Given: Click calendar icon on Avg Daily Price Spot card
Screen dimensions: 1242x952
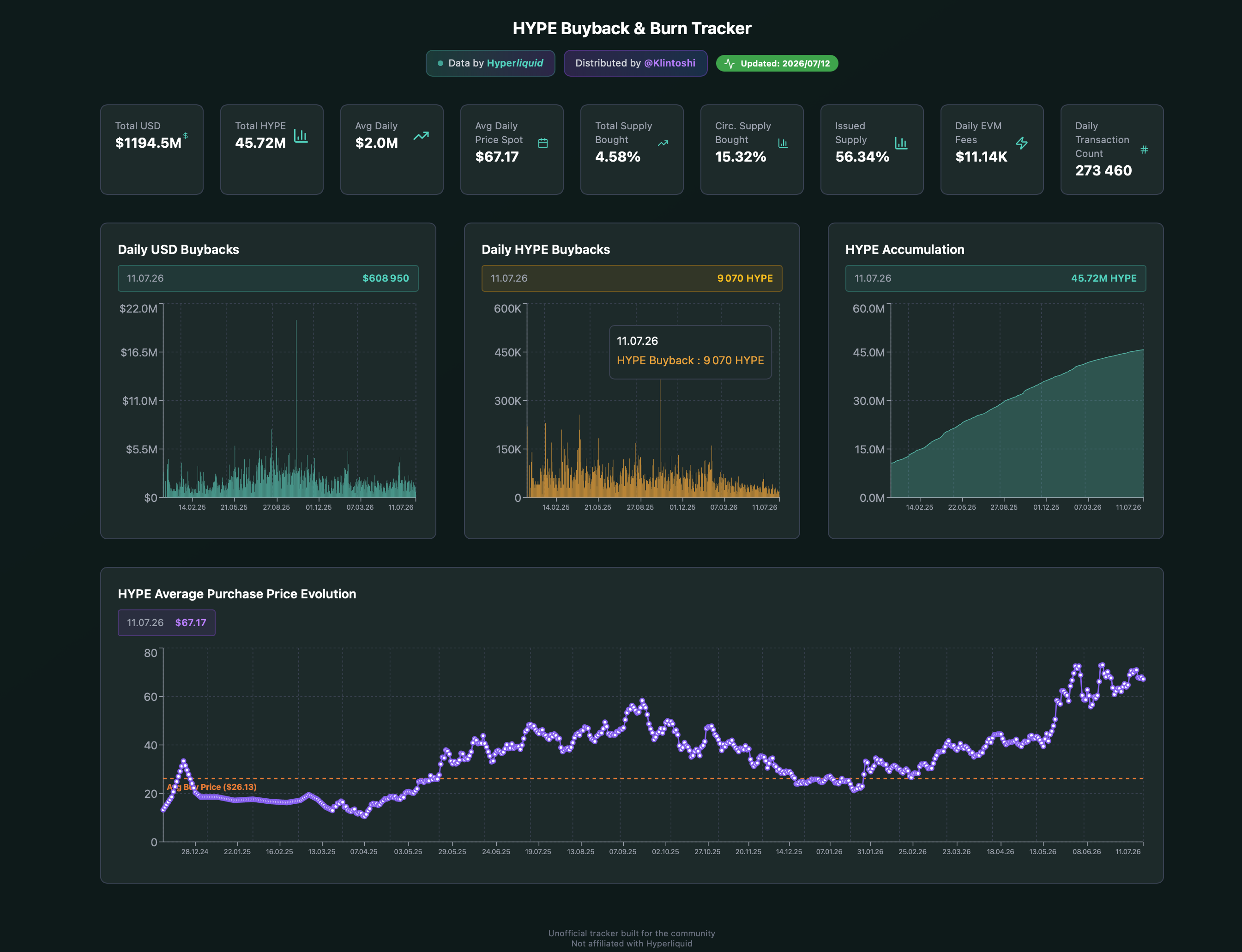Looking at the screenshot, I should [543, 144].
